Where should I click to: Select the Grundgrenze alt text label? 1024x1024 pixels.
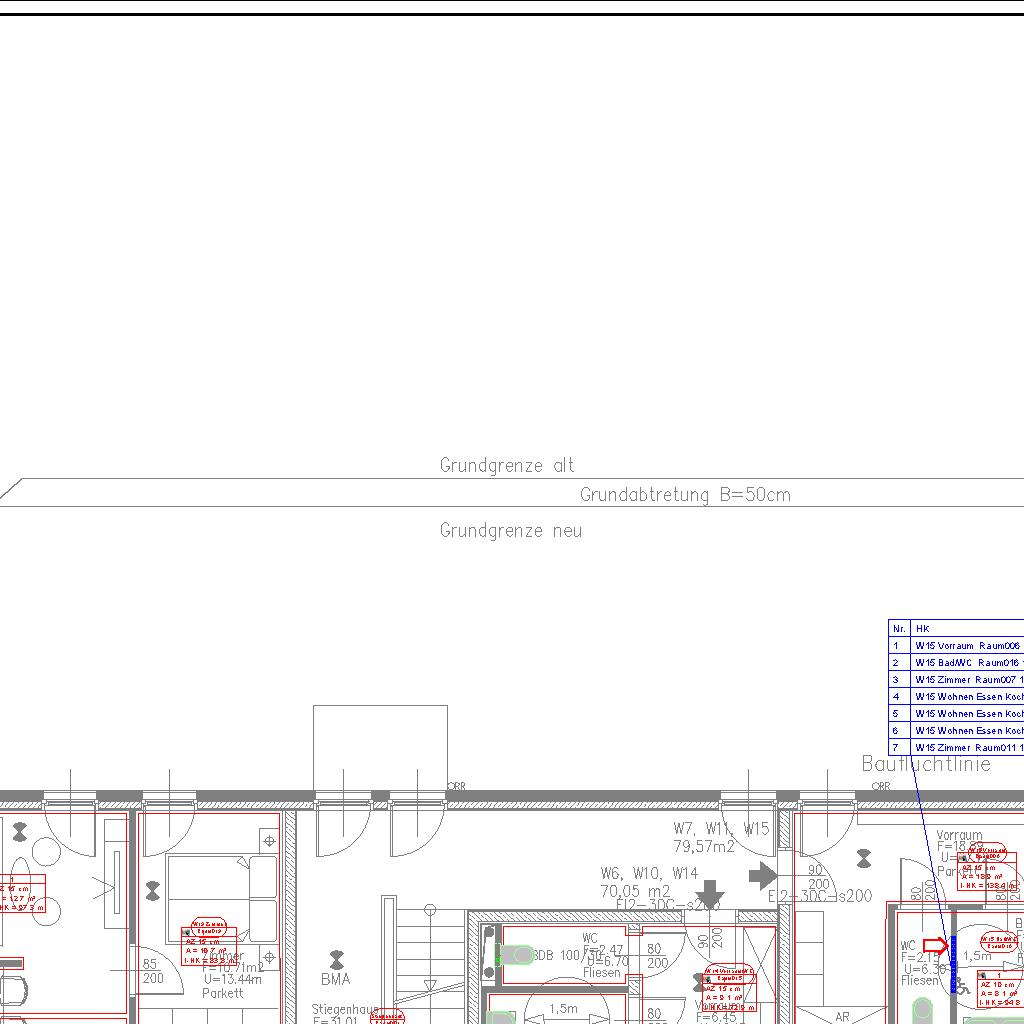(x=507, y=466)
